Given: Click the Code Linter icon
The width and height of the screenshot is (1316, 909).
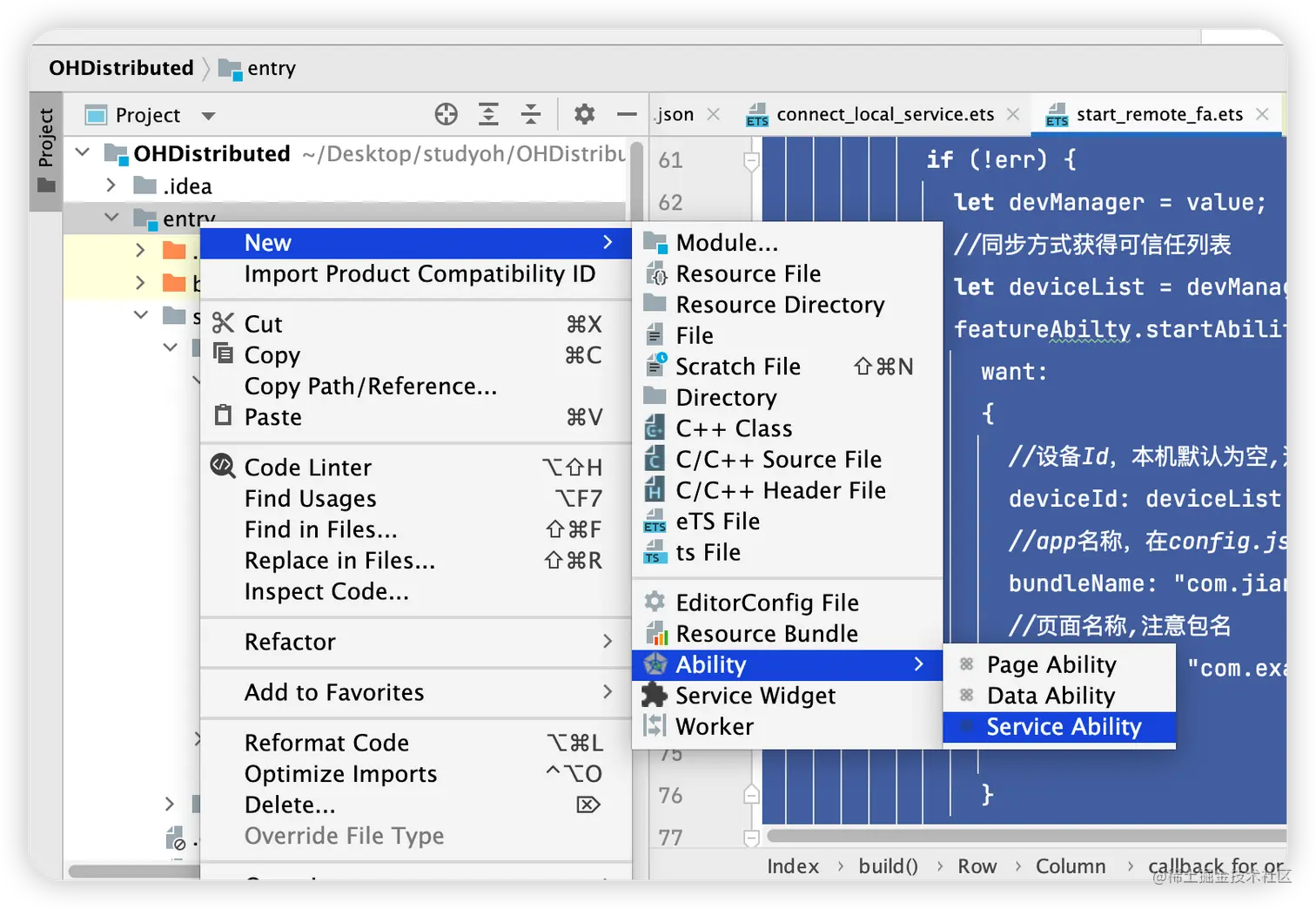Looking at the screenshot, I should (x=223, y=466).
